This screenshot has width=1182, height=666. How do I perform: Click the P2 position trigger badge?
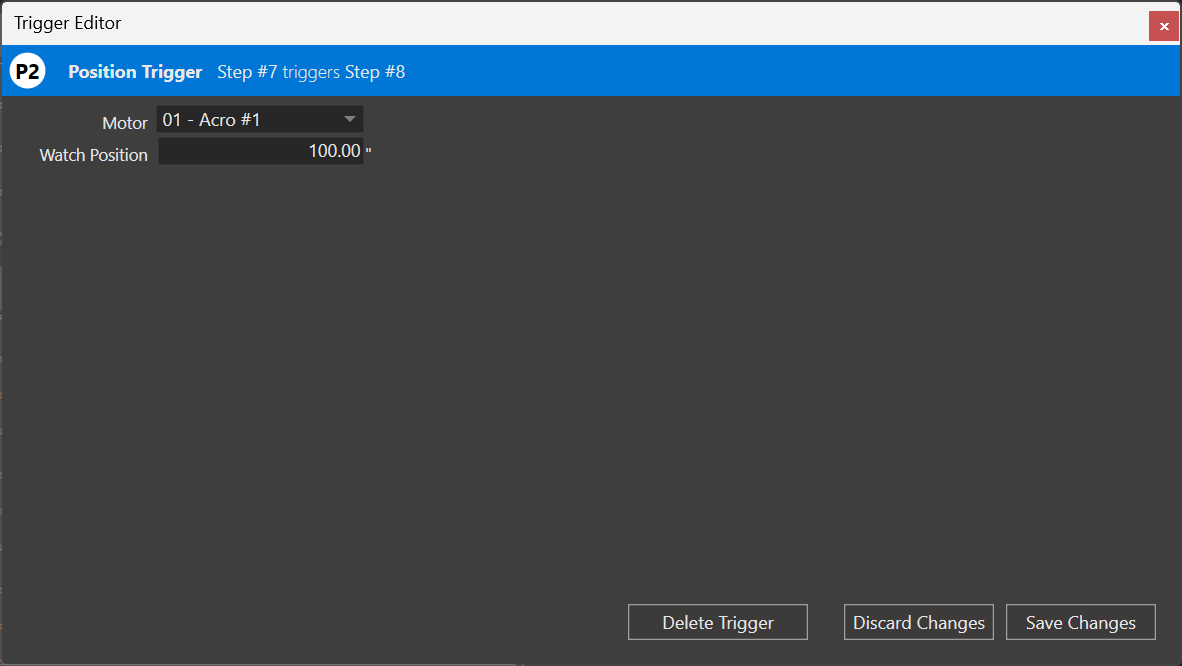coord(27,70)
